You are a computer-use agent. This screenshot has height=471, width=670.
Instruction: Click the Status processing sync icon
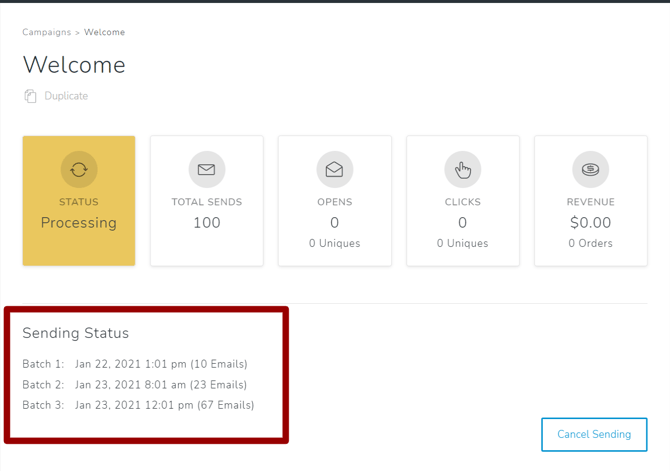(x=79, y=170)
